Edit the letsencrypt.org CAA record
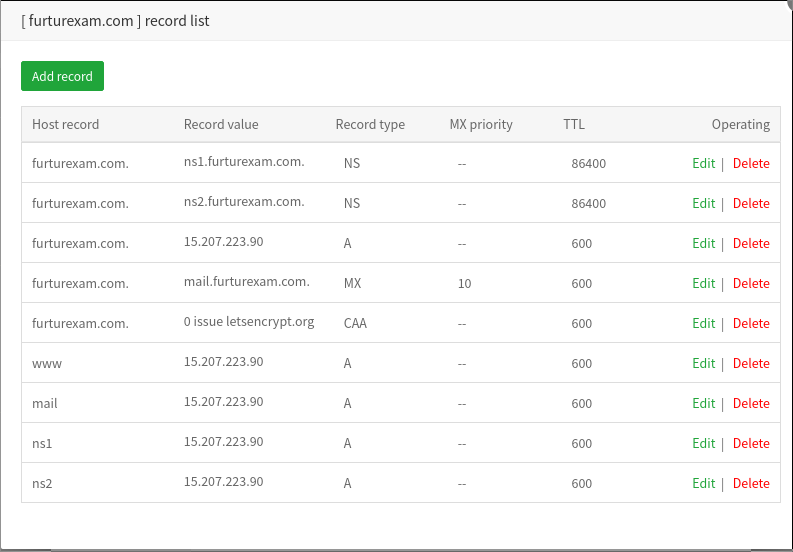The image size is (793, 552). point(703,323)
